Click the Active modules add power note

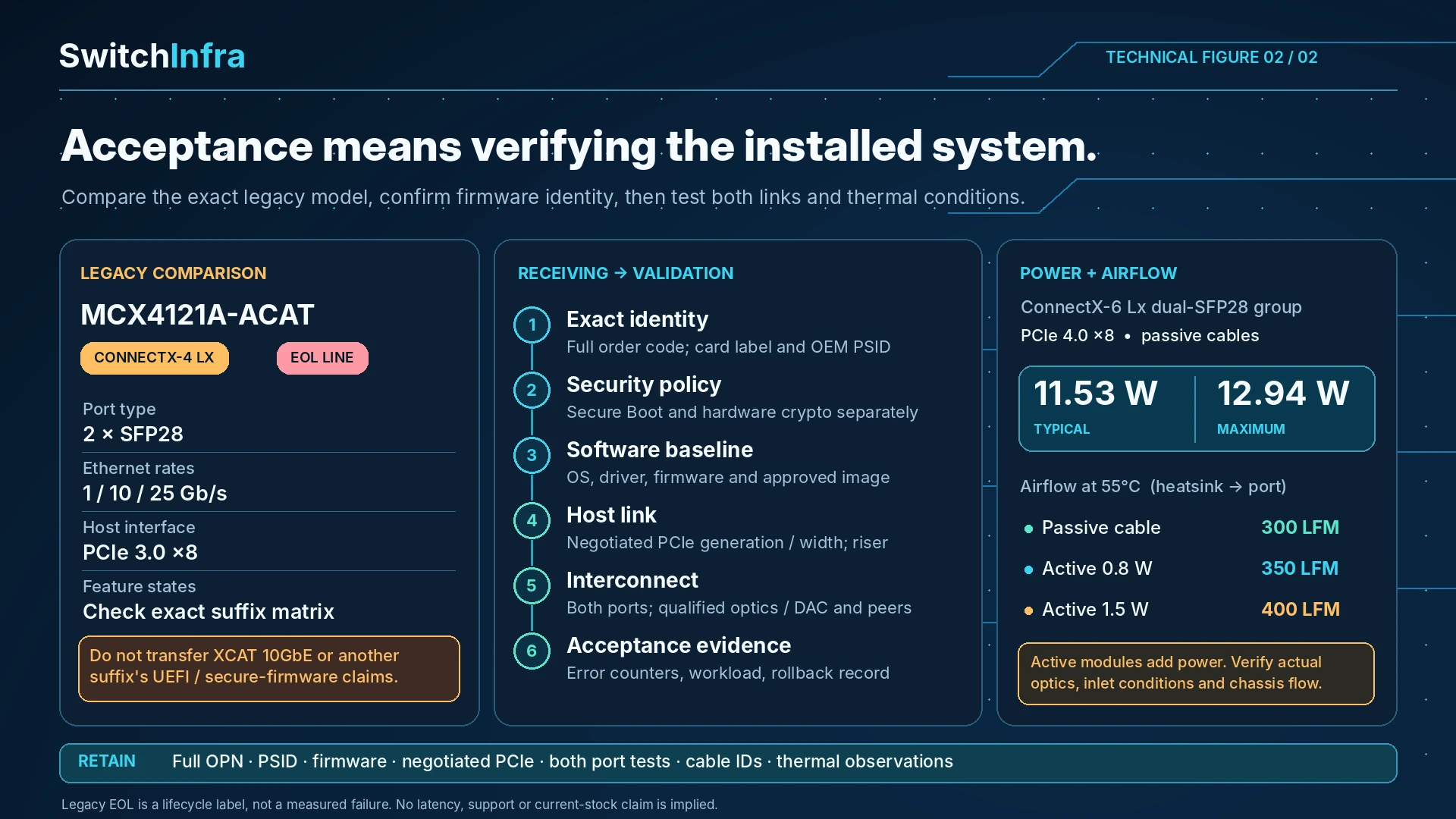pyautogui.click(x=1196, y=673)
